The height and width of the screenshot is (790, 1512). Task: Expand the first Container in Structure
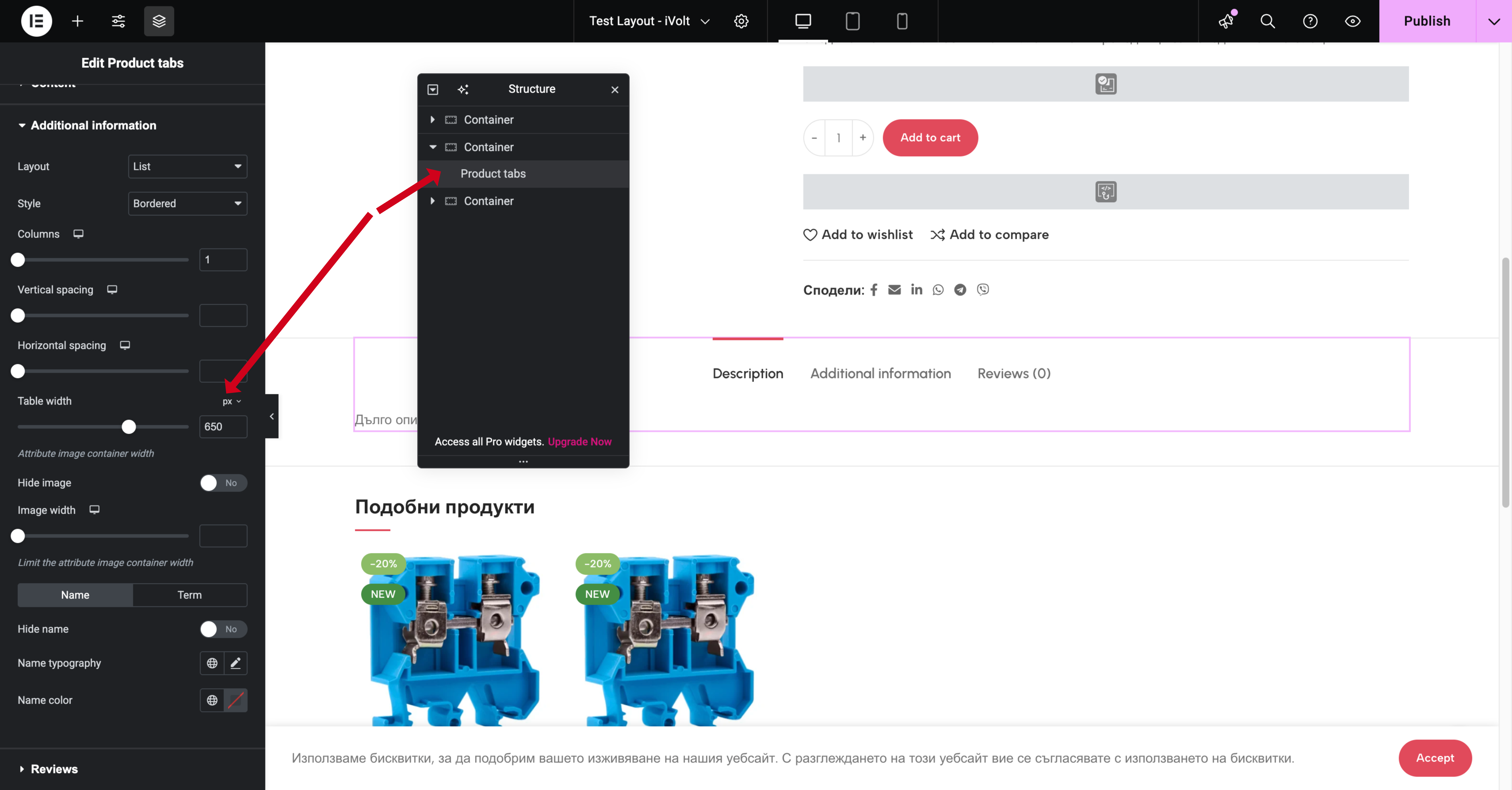433,120
